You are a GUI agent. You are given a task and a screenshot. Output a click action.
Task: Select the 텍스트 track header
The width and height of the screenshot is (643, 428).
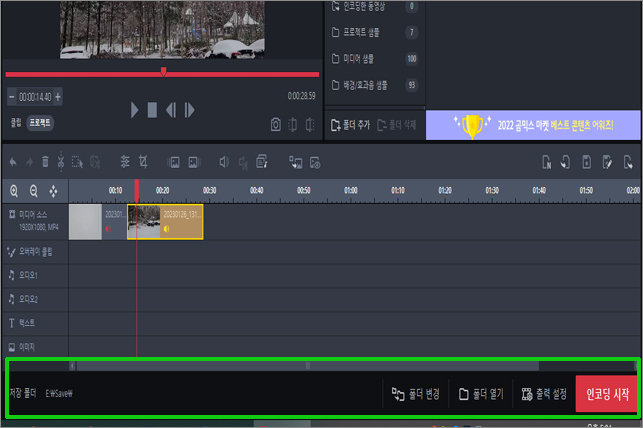click(34, 323)
